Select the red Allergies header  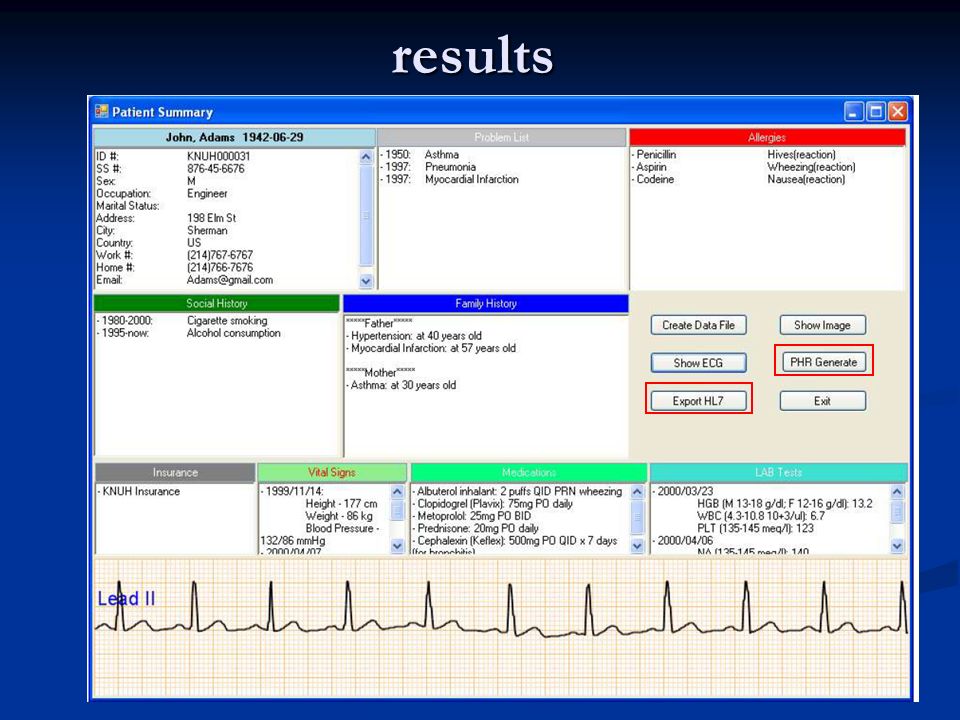coord(767,137)
